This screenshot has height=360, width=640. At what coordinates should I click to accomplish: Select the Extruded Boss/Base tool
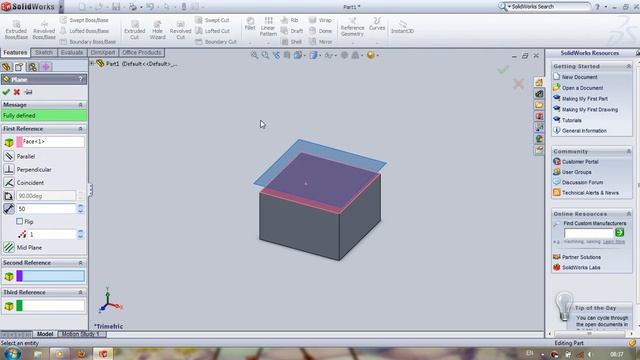[16, 30]
